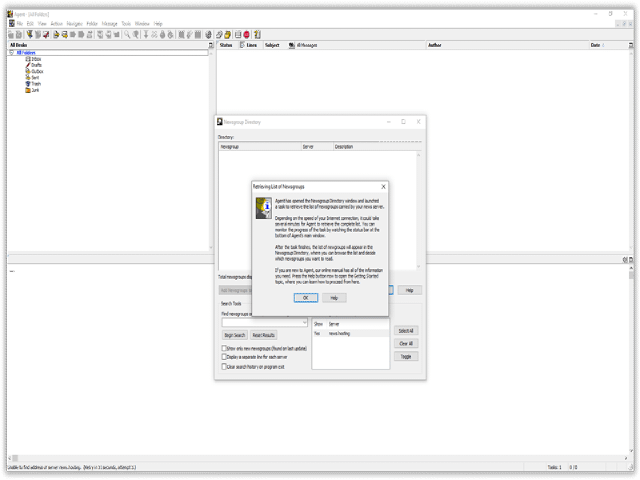Screen dimensions: 640x480
Task: Enable display separate line for each server
Action: coord(224,357)
